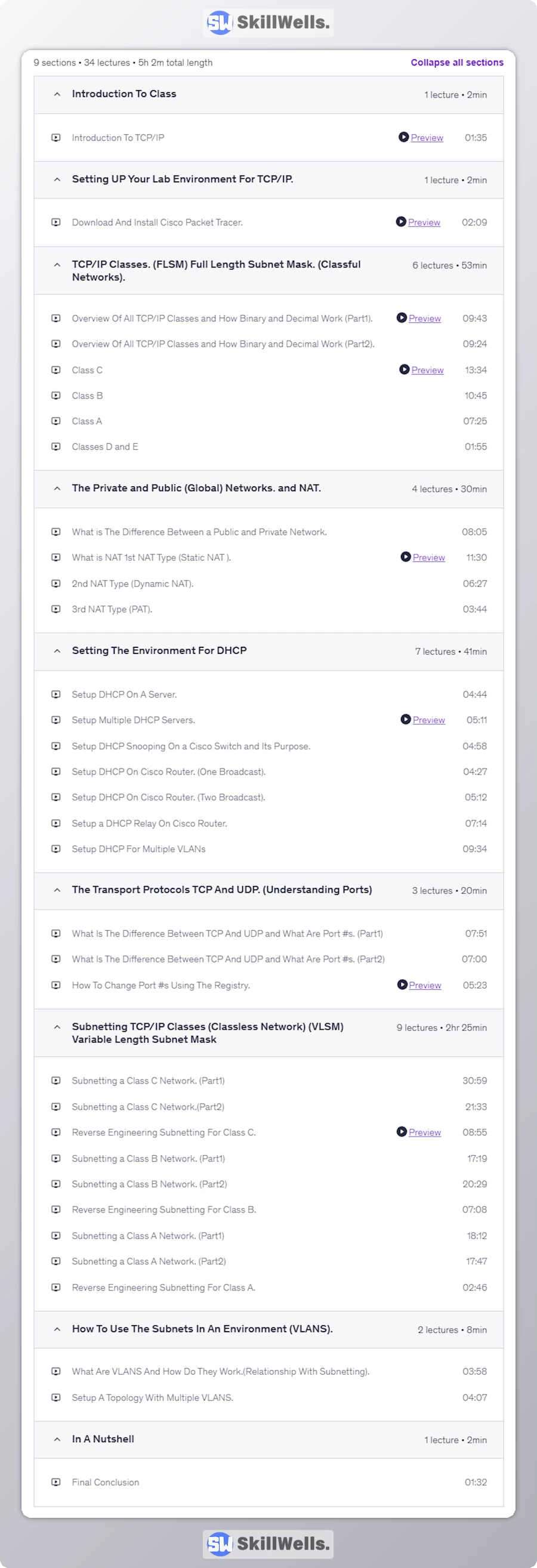Collapse the In A Nutshell section
This screenshot has width=537, height=1568.
pyautogui.click(x=57, y=1439)
